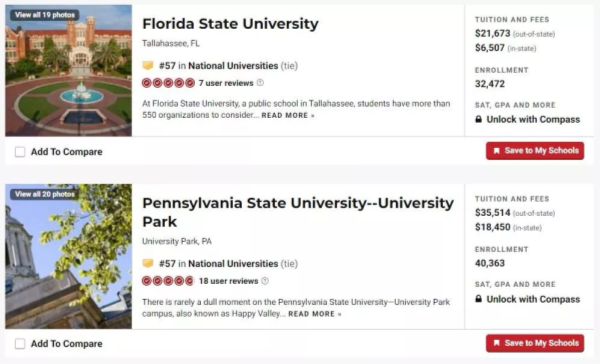Image resolution: width=600 pixels, height=364 pixels.
Task: Expand READ MORE for the Penn State description
Action: [x=315, y=314]
